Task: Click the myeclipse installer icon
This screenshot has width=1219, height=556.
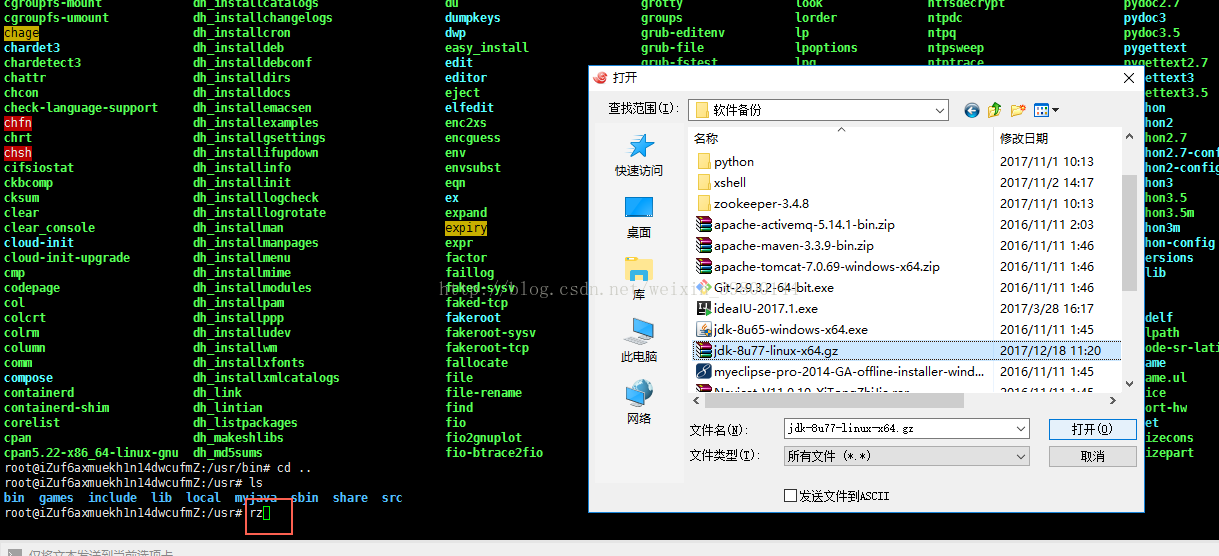Action: click(x=703, y=371)
